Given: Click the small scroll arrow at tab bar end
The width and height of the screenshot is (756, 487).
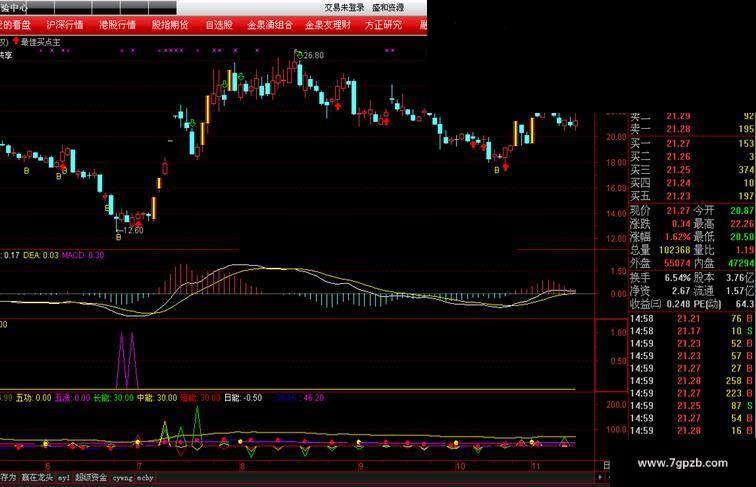Looking at the screenshot, I should pyautogui.click(x=600, y=477).
